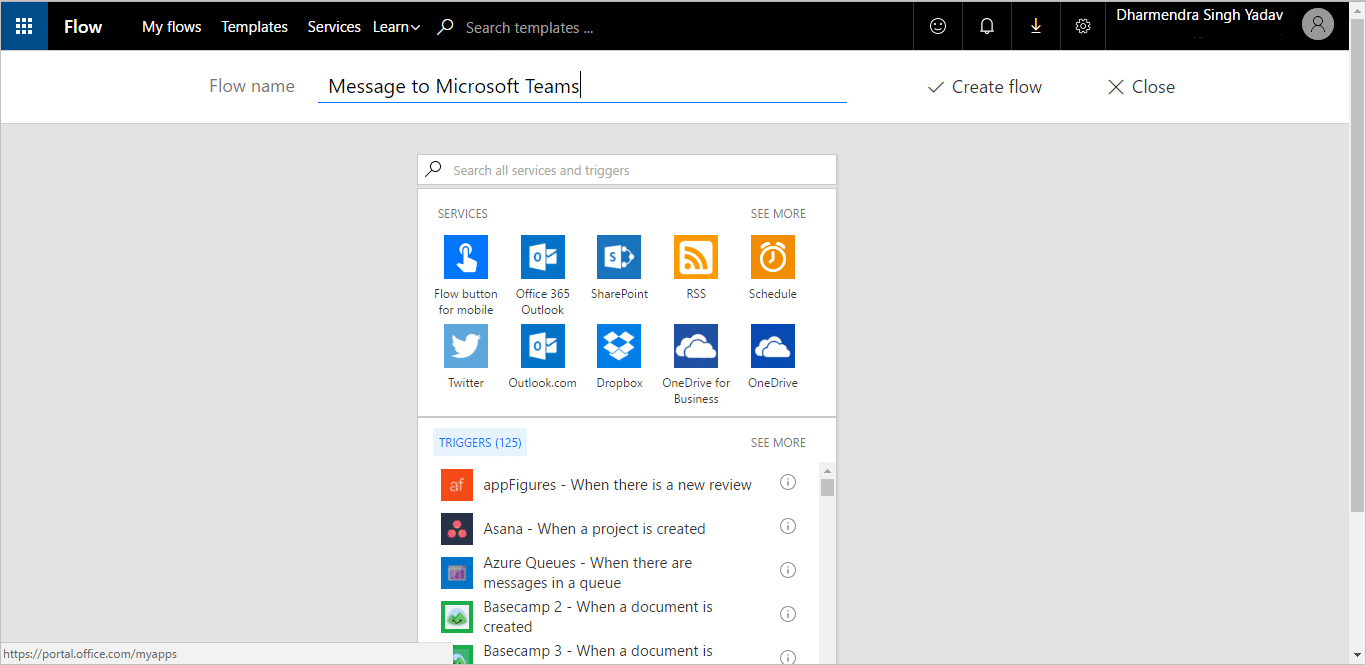This screenshot has width=1366, height=665.
Task: Select the Office 365 Outlook service
Action: (543, 257)
